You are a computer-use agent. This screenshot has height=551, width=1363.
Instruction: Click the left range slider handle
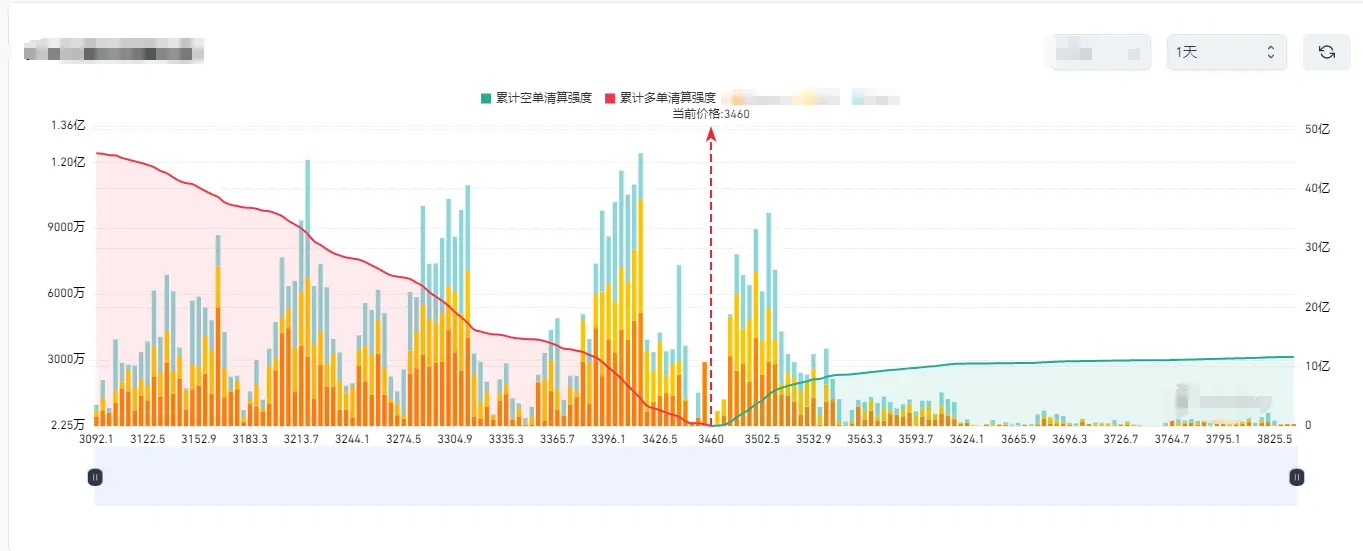(x=95, y=478)
